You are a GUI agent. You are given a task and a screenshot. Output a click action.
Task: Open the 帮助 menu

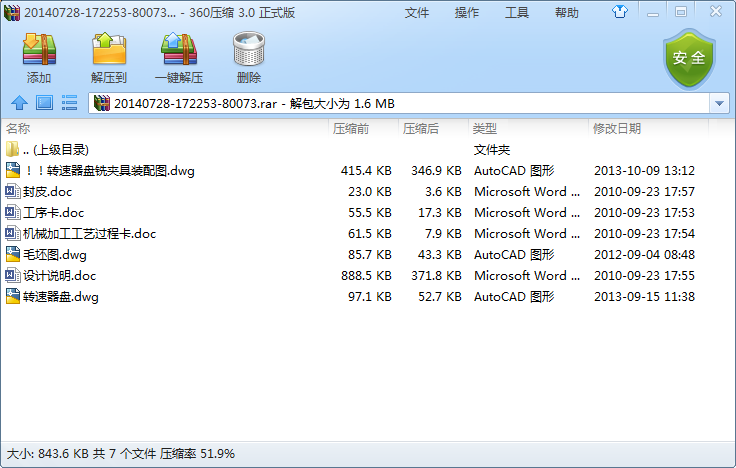[x=567, y=13]
